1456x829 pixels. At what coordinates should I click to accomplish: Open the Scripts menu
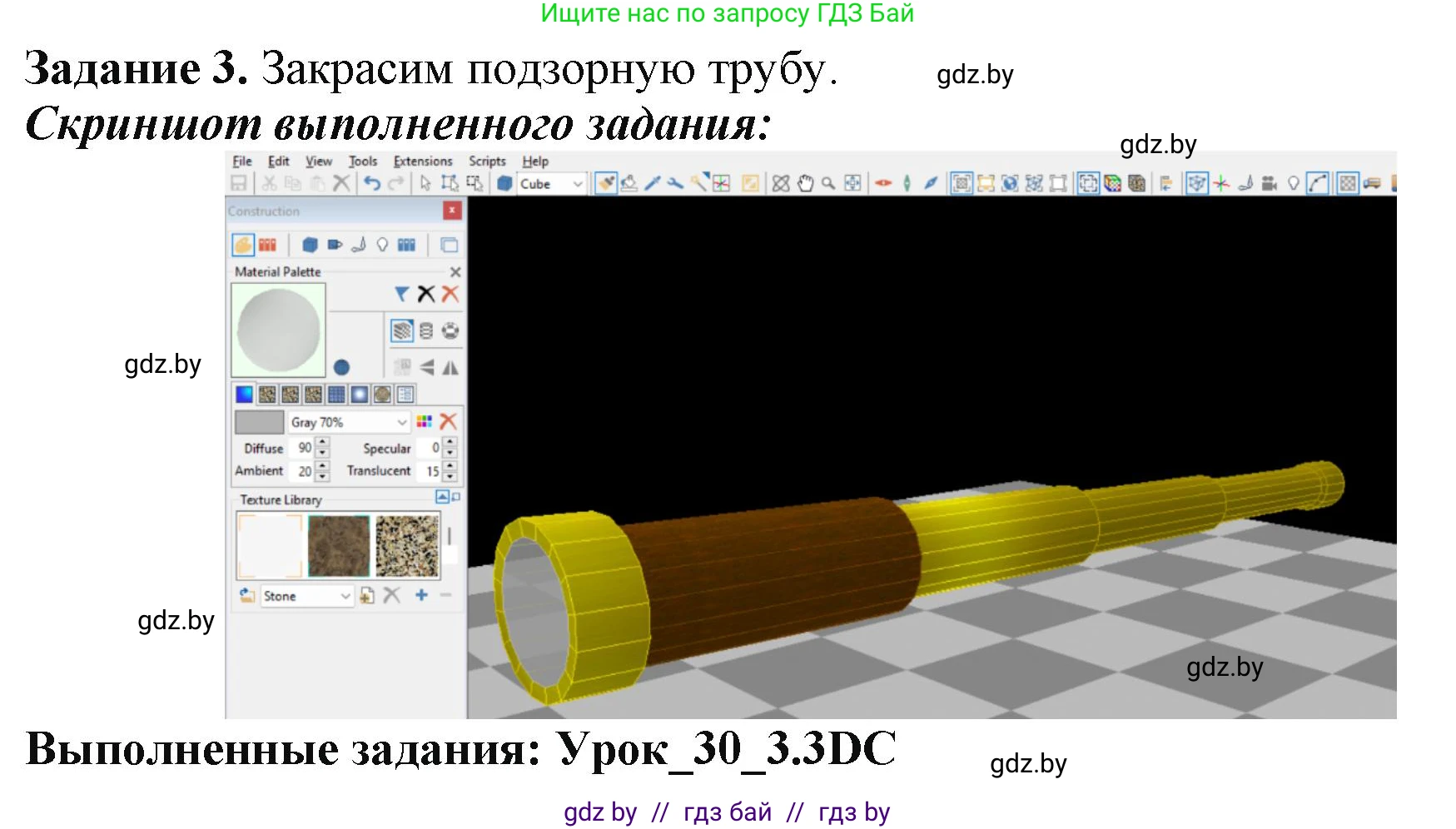coord(487,161)
